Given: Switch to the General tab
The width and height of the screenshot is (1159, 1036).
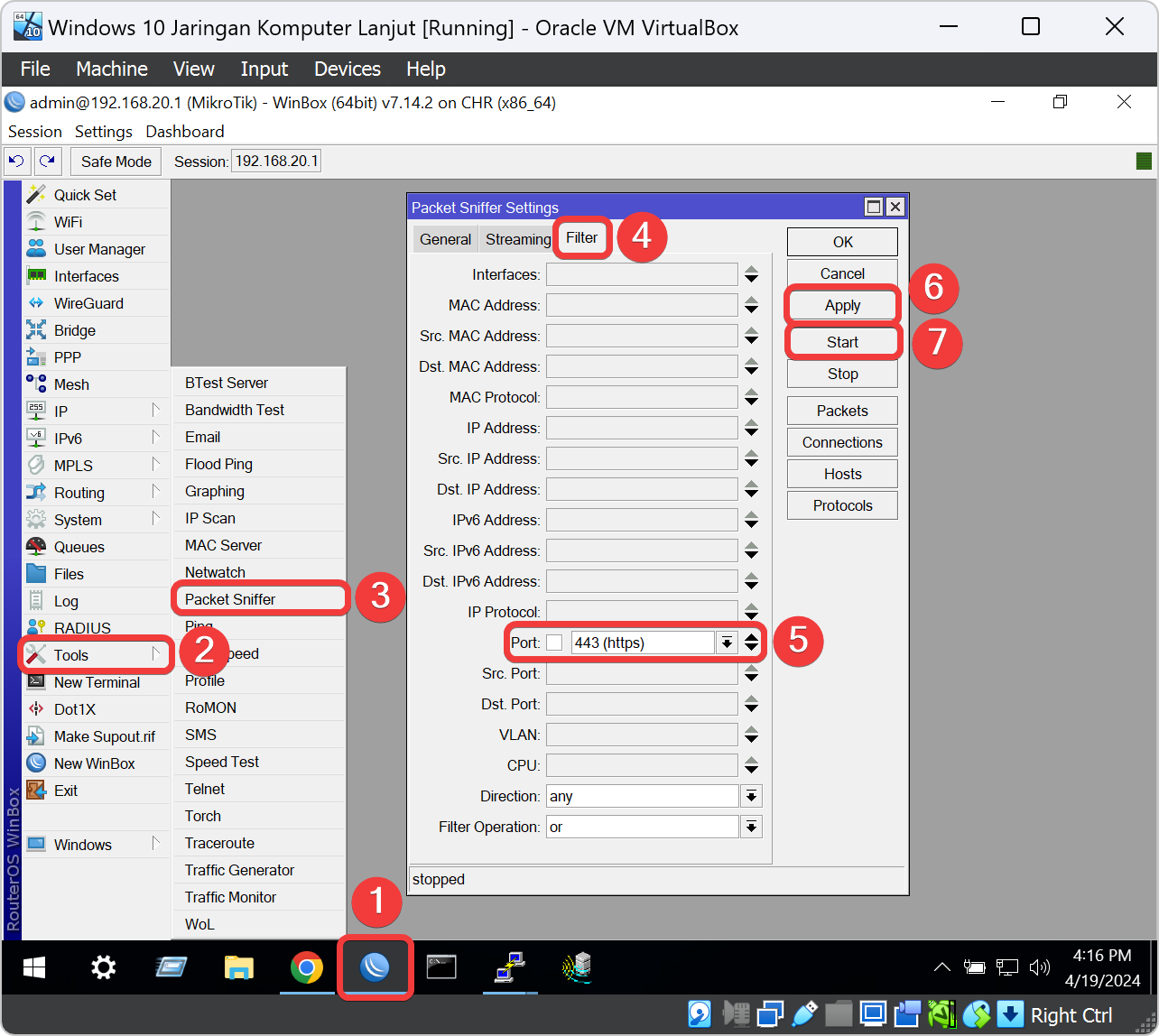Looking at the screenshot, I should coord(445,239).
